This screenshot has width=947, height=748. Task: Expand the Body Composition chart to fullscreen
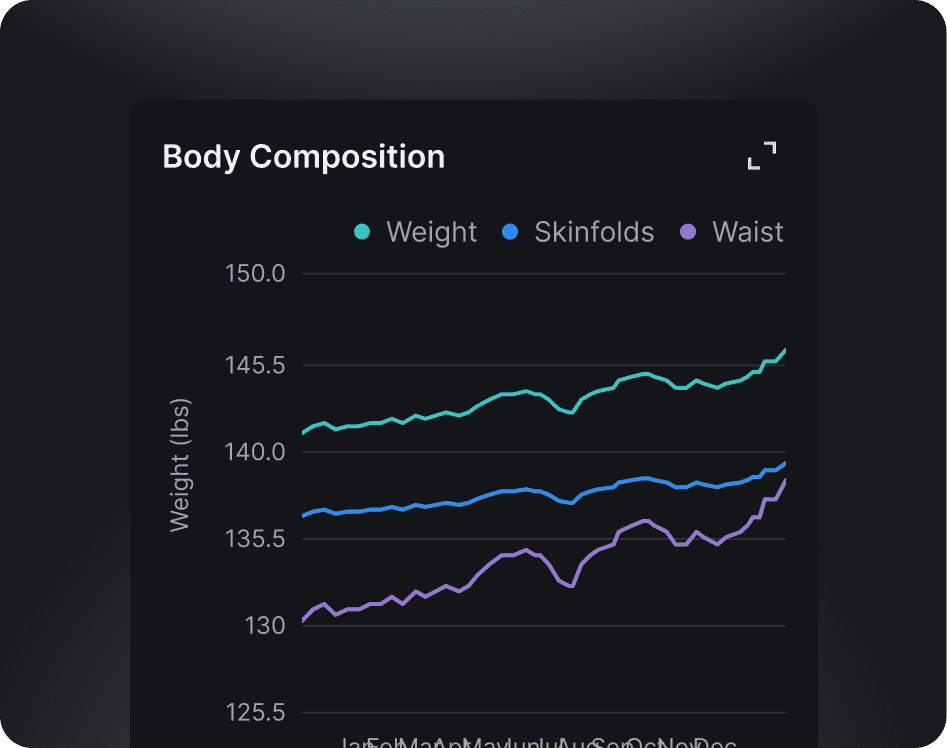pyautogui.click(x=762, y=156)
